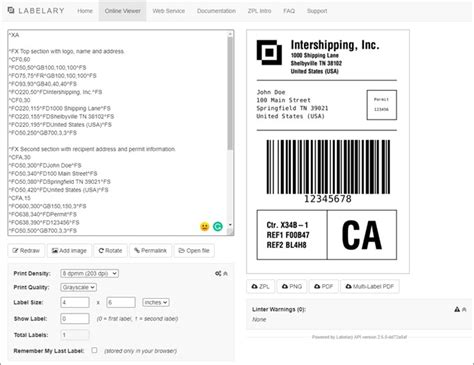Open the Web Service page

click(x=169, y=11)
